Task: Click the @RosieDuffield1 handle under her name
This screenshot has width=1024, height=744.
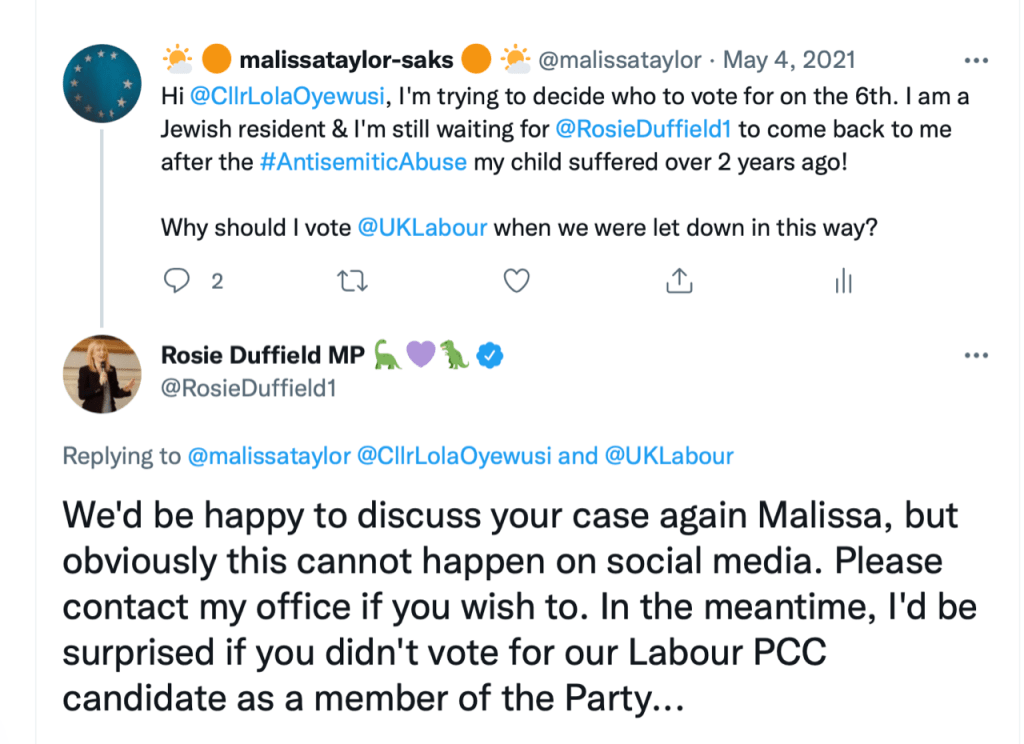Action: 248,387
